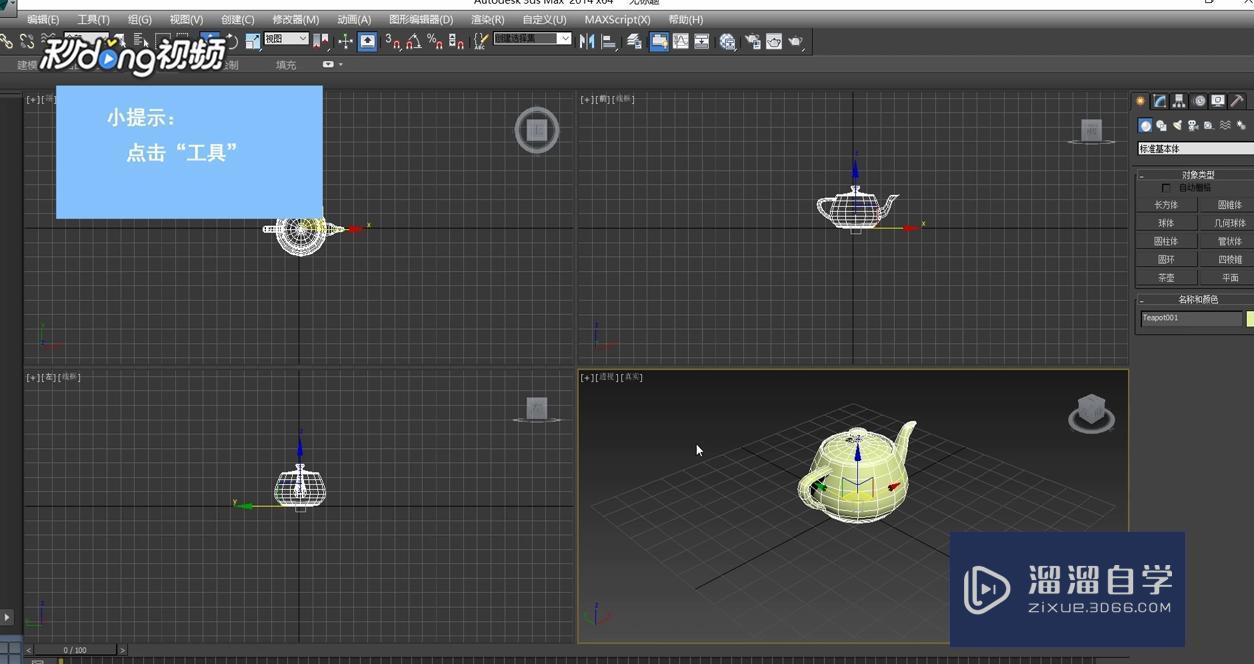Toggle Angle Snap on

pos(412,41)
